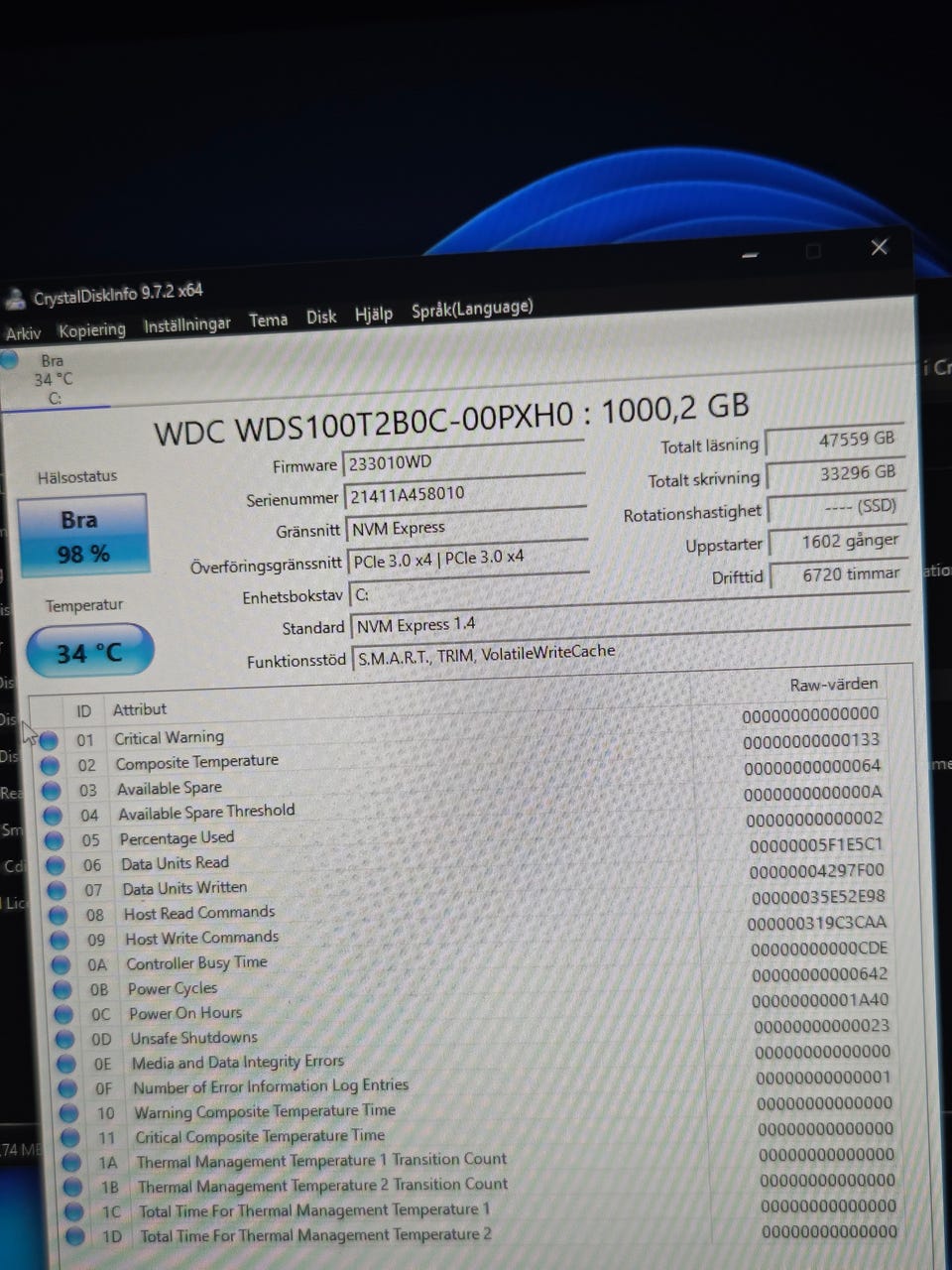Click status dot for Available Spare

click(52, 791)
